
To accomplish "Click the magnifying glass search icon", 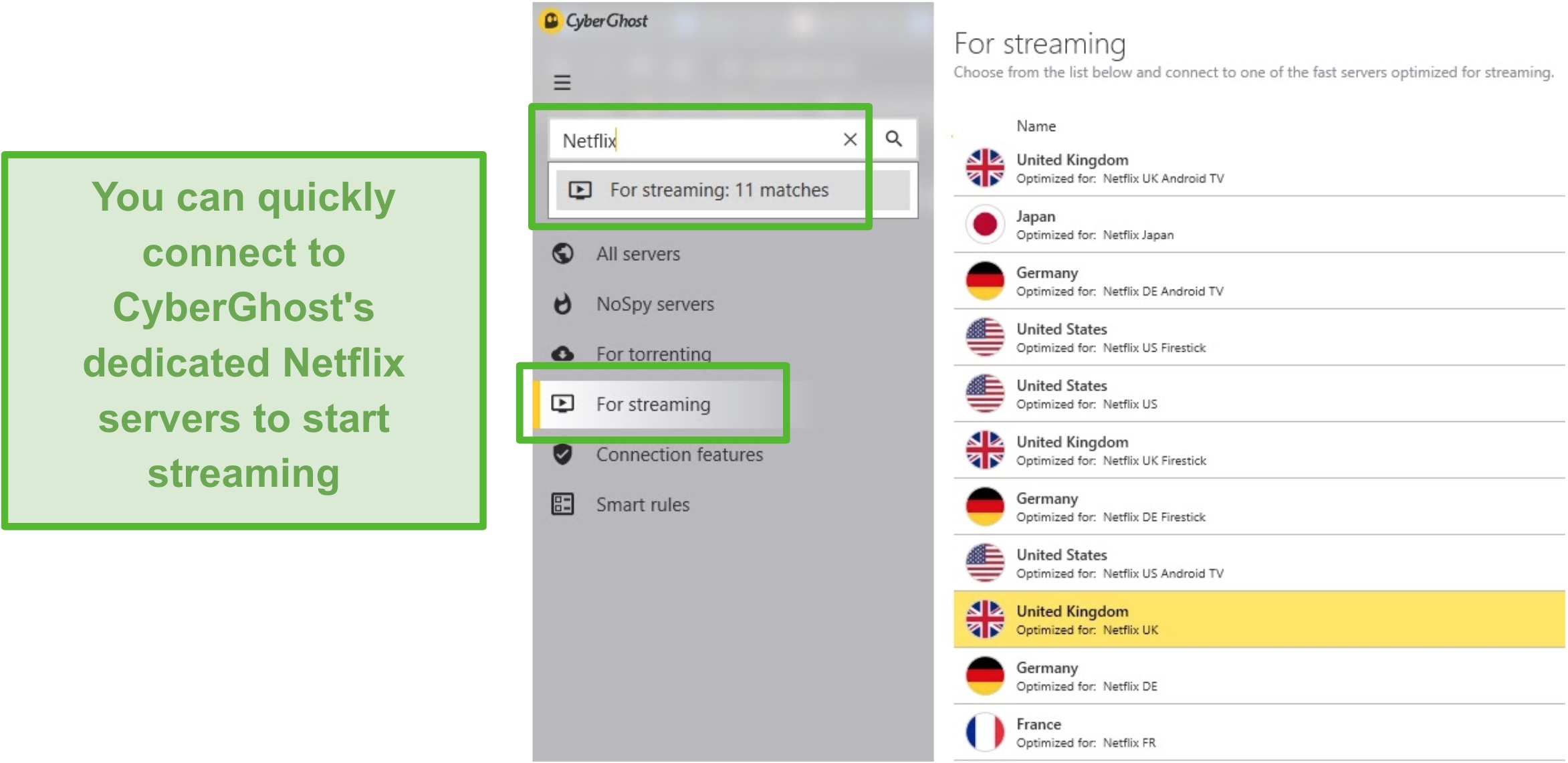I will click(x=894, y=138).
